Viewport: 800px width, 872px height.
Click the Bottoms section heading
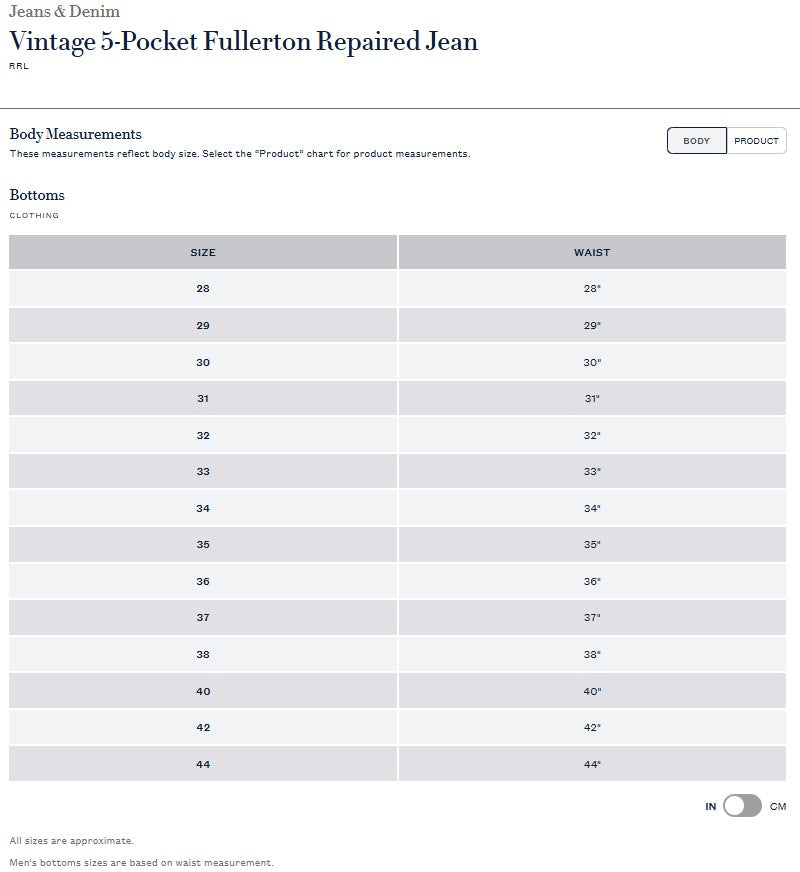click(37, 195)
